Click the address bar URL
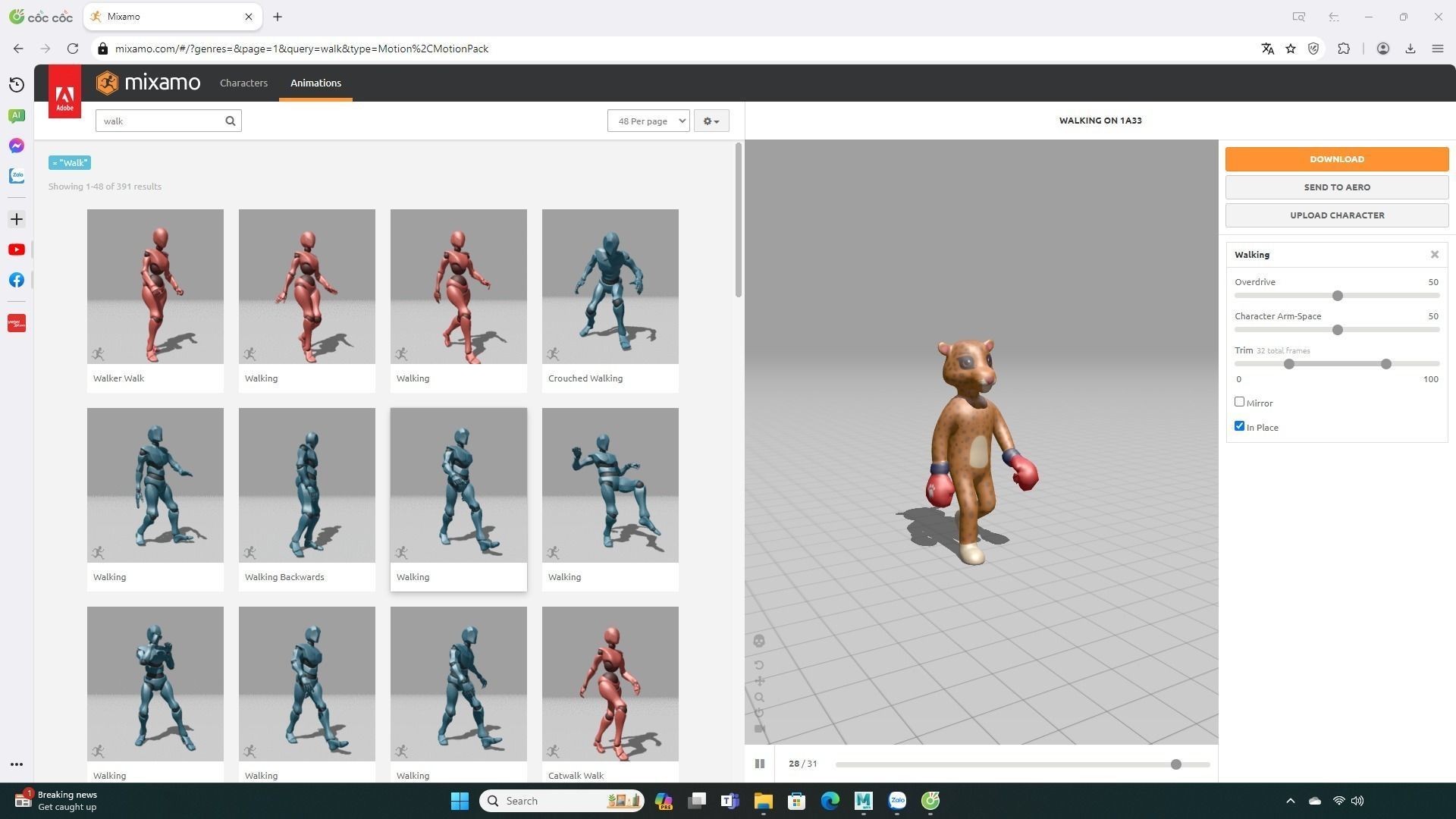1456x819 pixels. (x=302, y=49)
